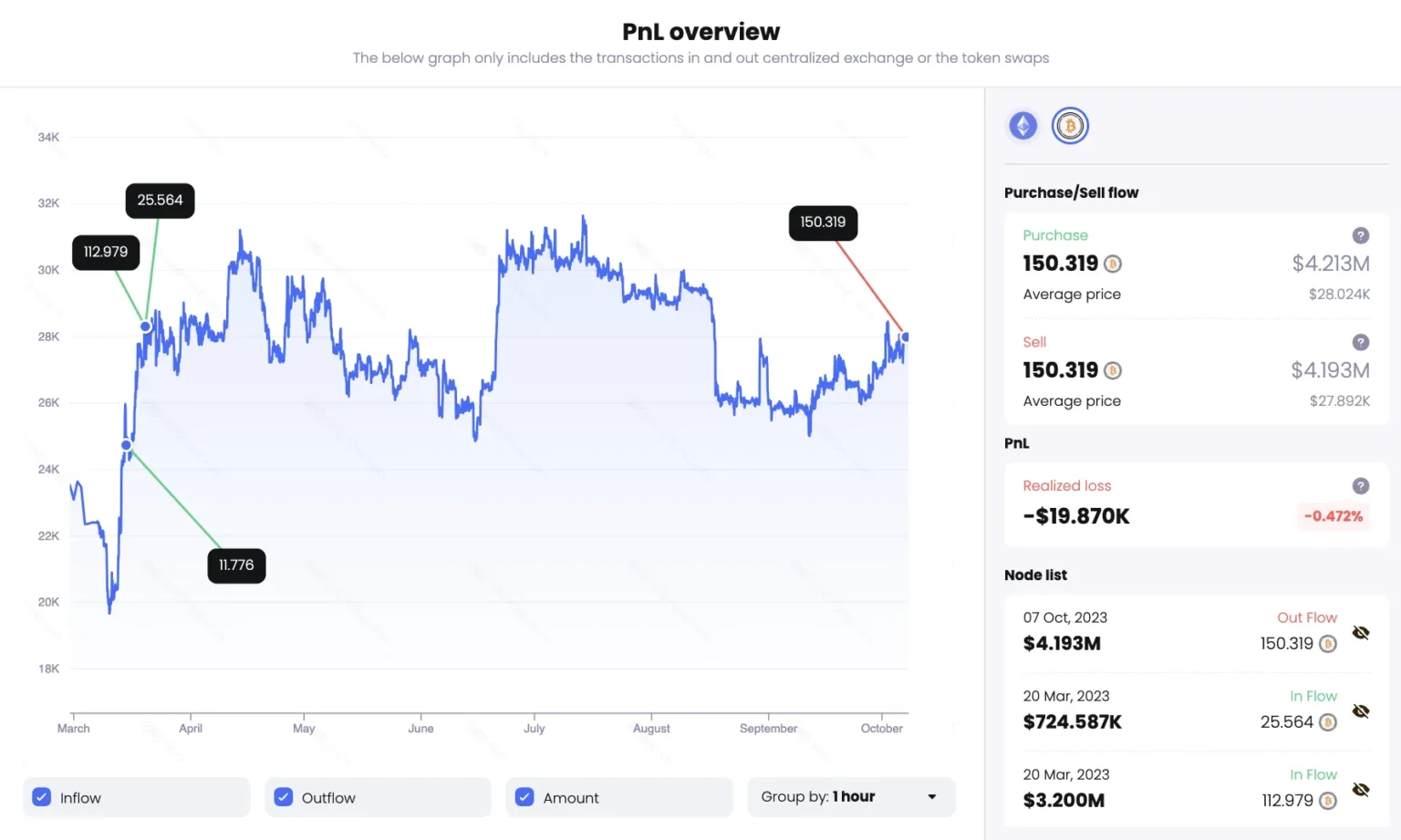Click the BTC symbol beside Purchase 150.319
This screenshot has height=840, width=1401.
1113,264
